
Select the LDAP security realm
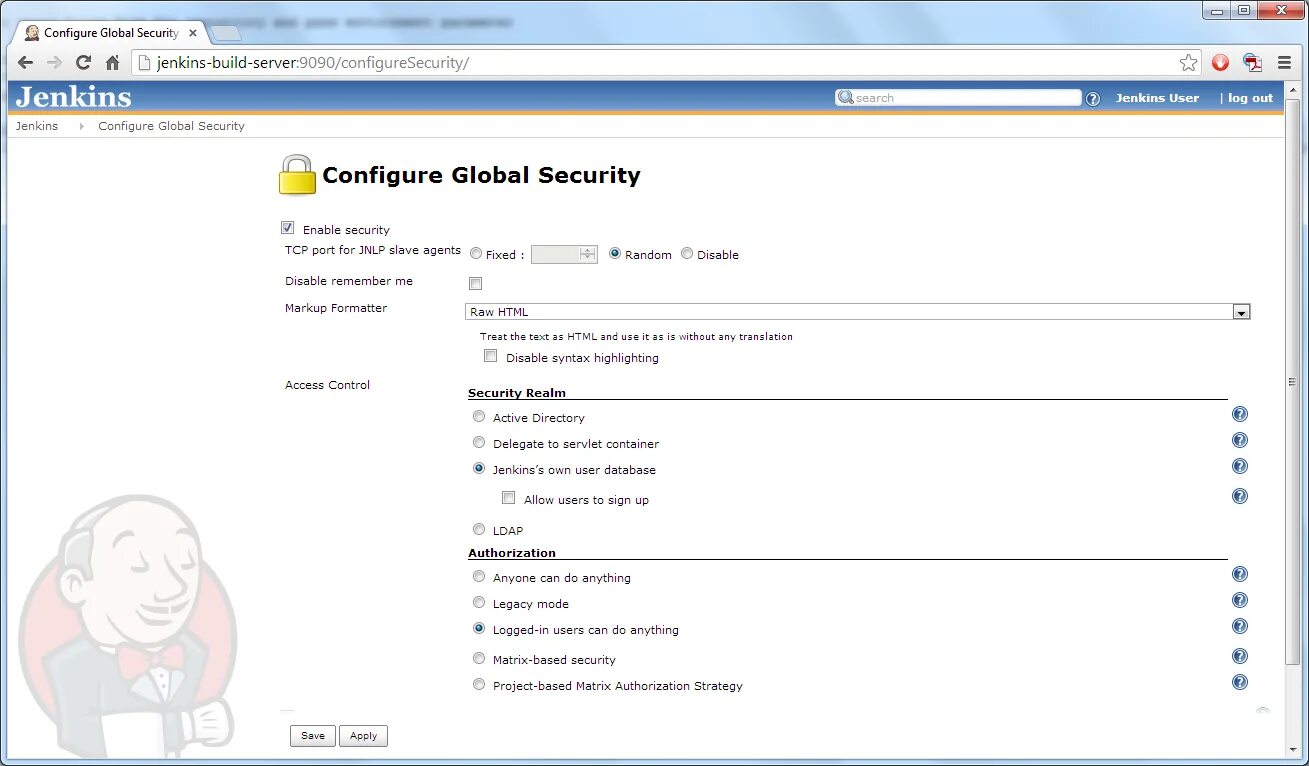479,529
